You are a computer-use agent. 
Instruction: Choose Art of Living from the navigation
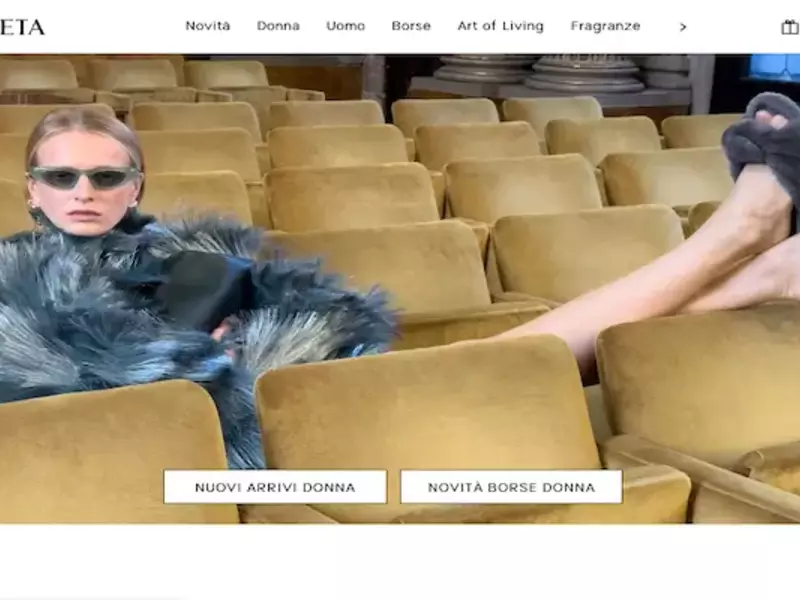500,26
